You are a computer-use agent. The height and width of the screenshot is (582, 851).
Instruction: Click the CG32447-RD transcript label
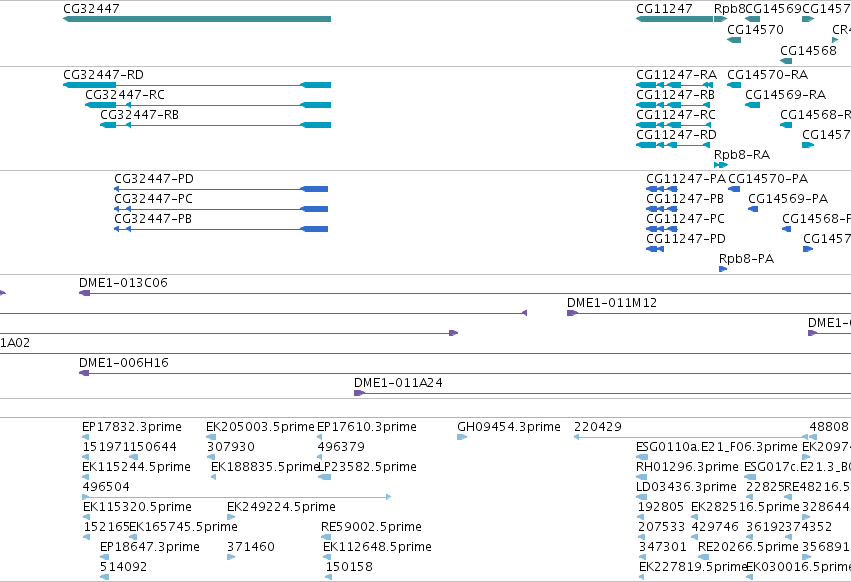point(103,74)
